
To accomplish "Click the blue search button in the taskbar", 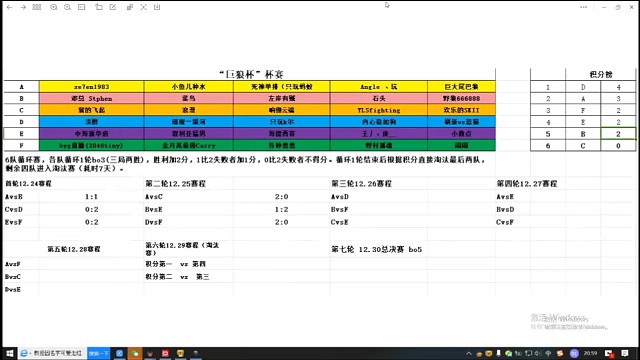I will [99, 353].
